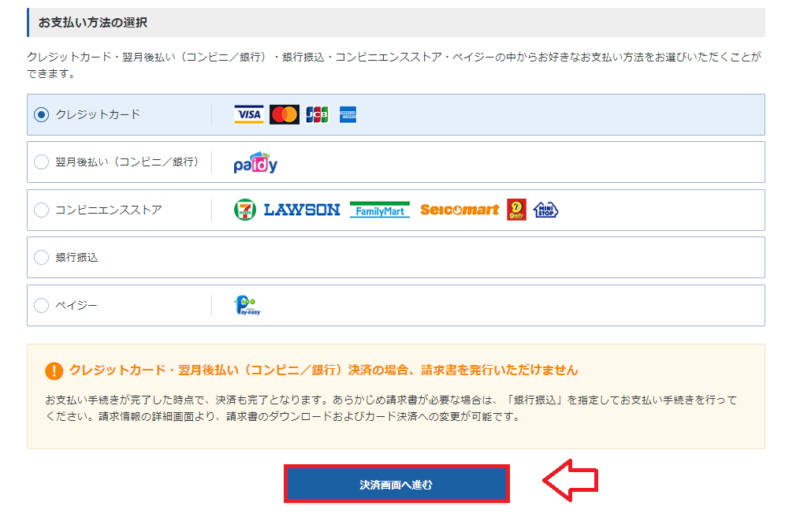Click the LAWSON logo
This screenshot has height=521, width=800.
(302, 210)
